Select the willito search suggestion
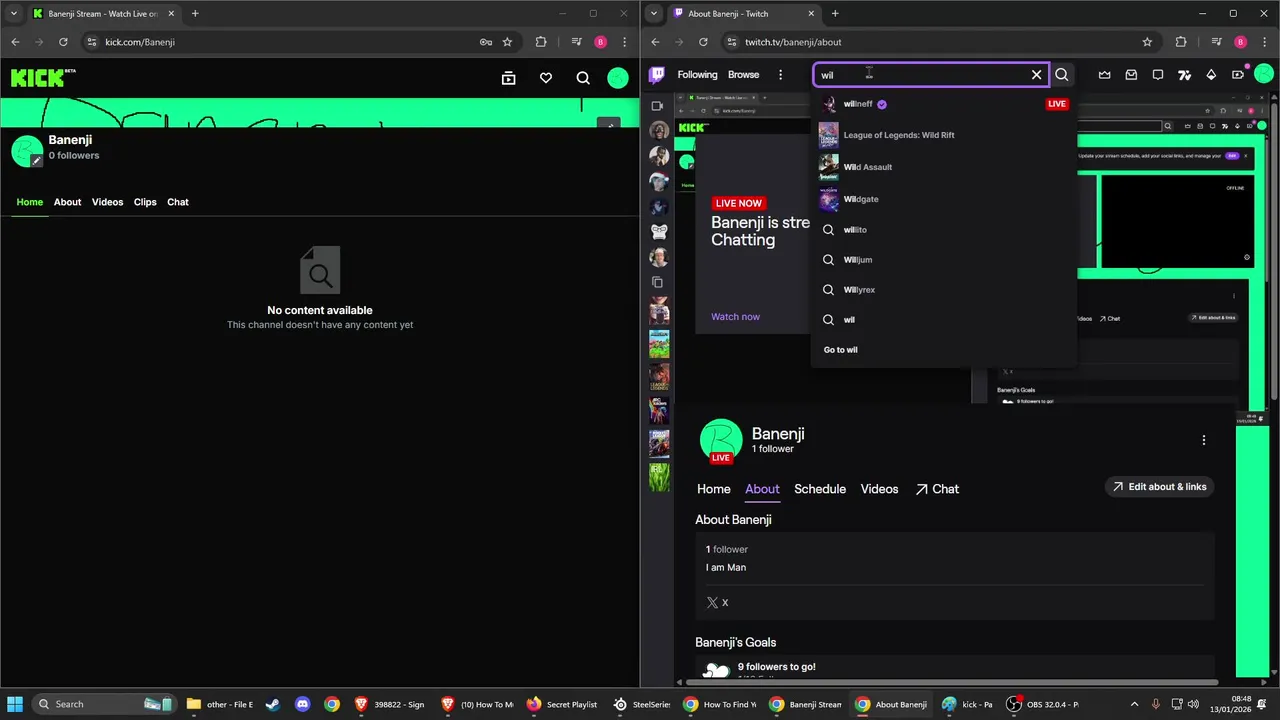The width and height of the screenshot is (1280, 720). coord(944,230)
